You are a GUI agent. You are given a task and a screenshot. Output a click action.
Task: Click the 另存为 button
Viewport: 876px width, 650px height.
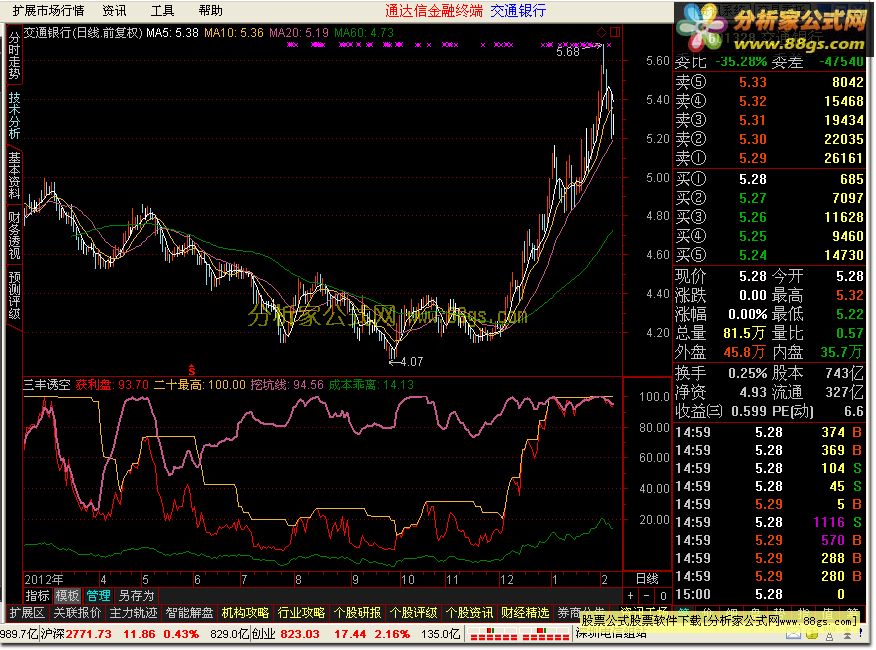point(136,596)
